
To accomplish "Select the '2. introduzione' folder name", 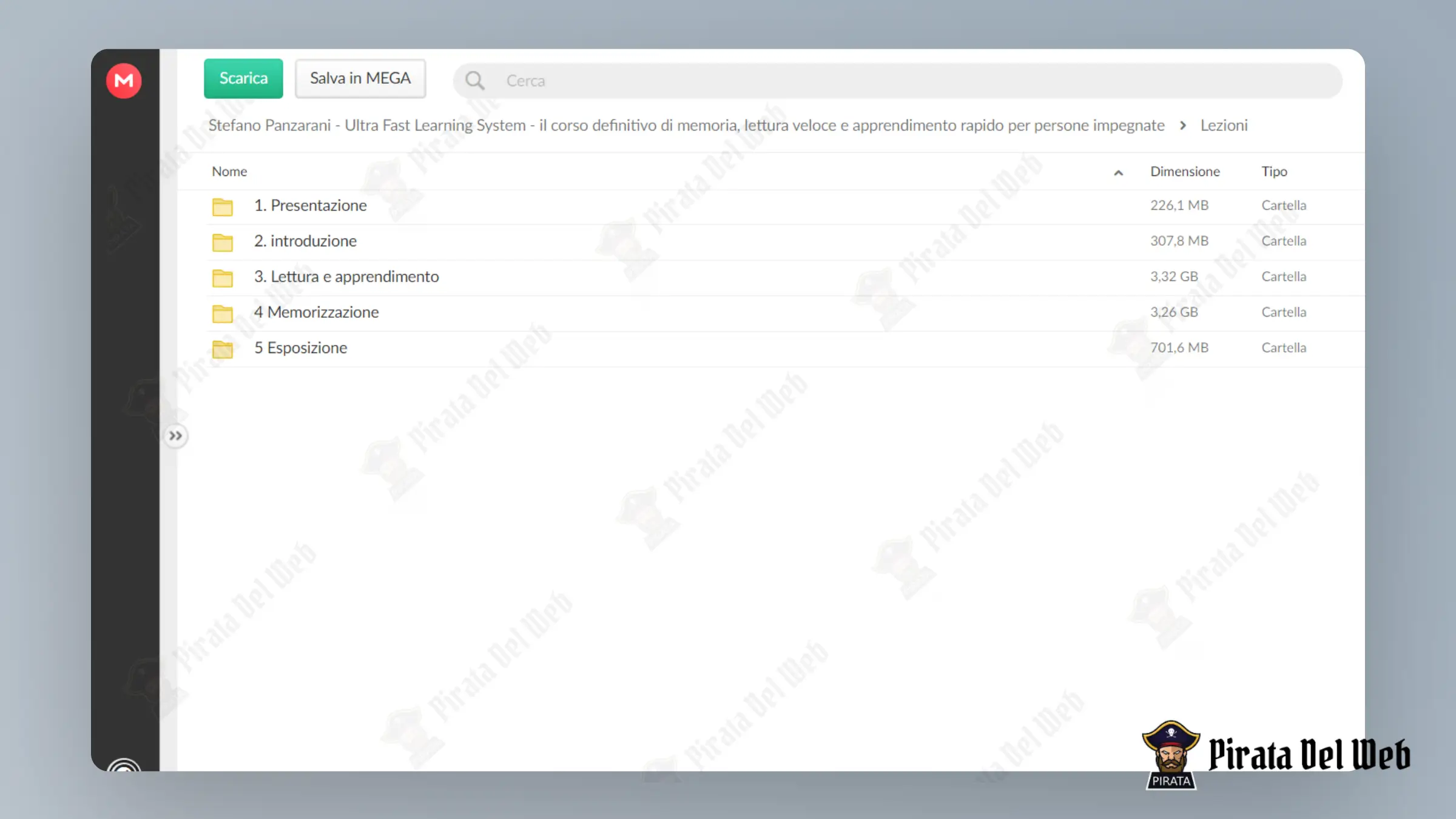I will 305,241.
